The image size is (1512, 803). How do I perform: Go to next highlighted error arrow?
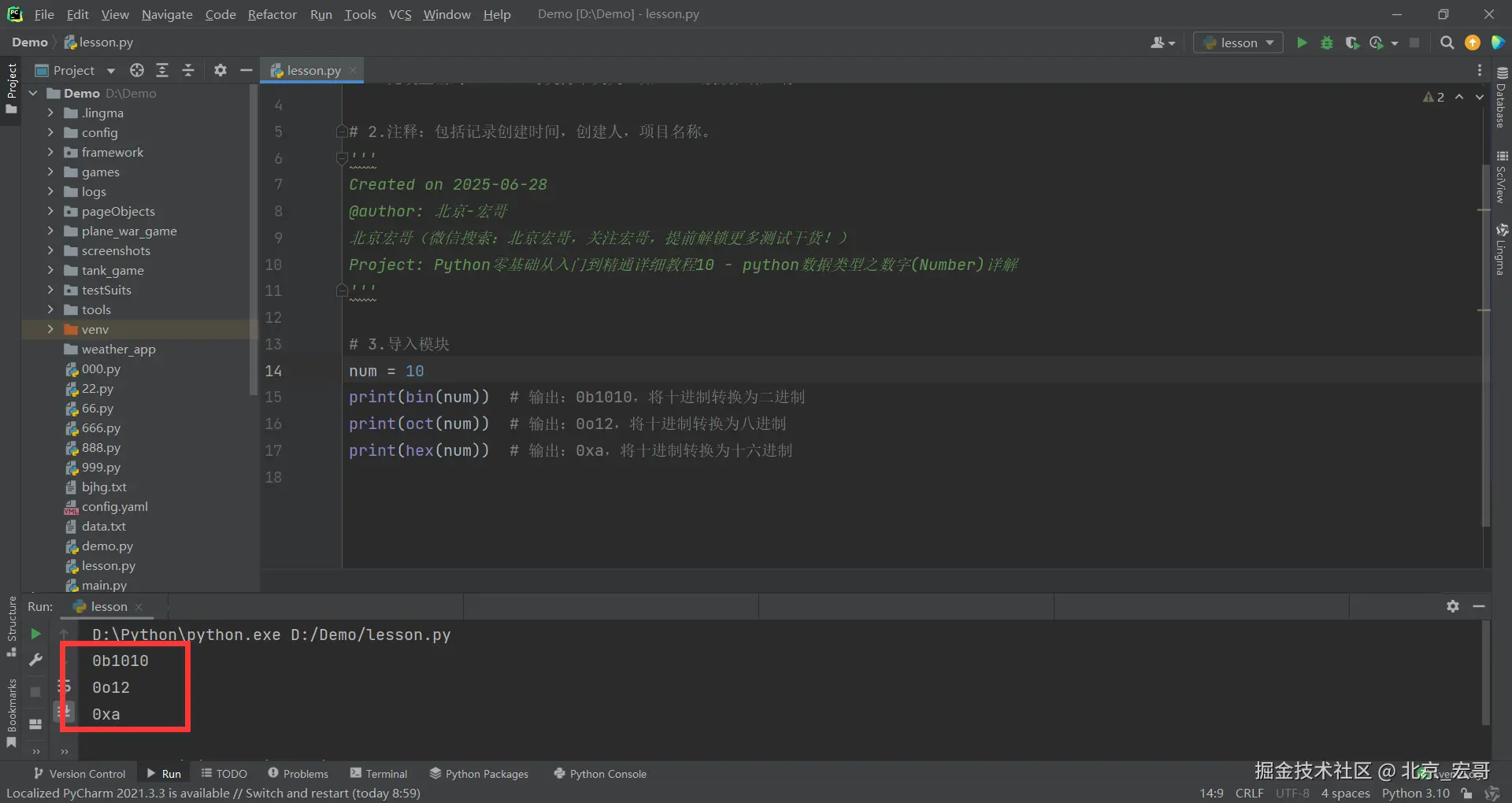pos(1480,97)
